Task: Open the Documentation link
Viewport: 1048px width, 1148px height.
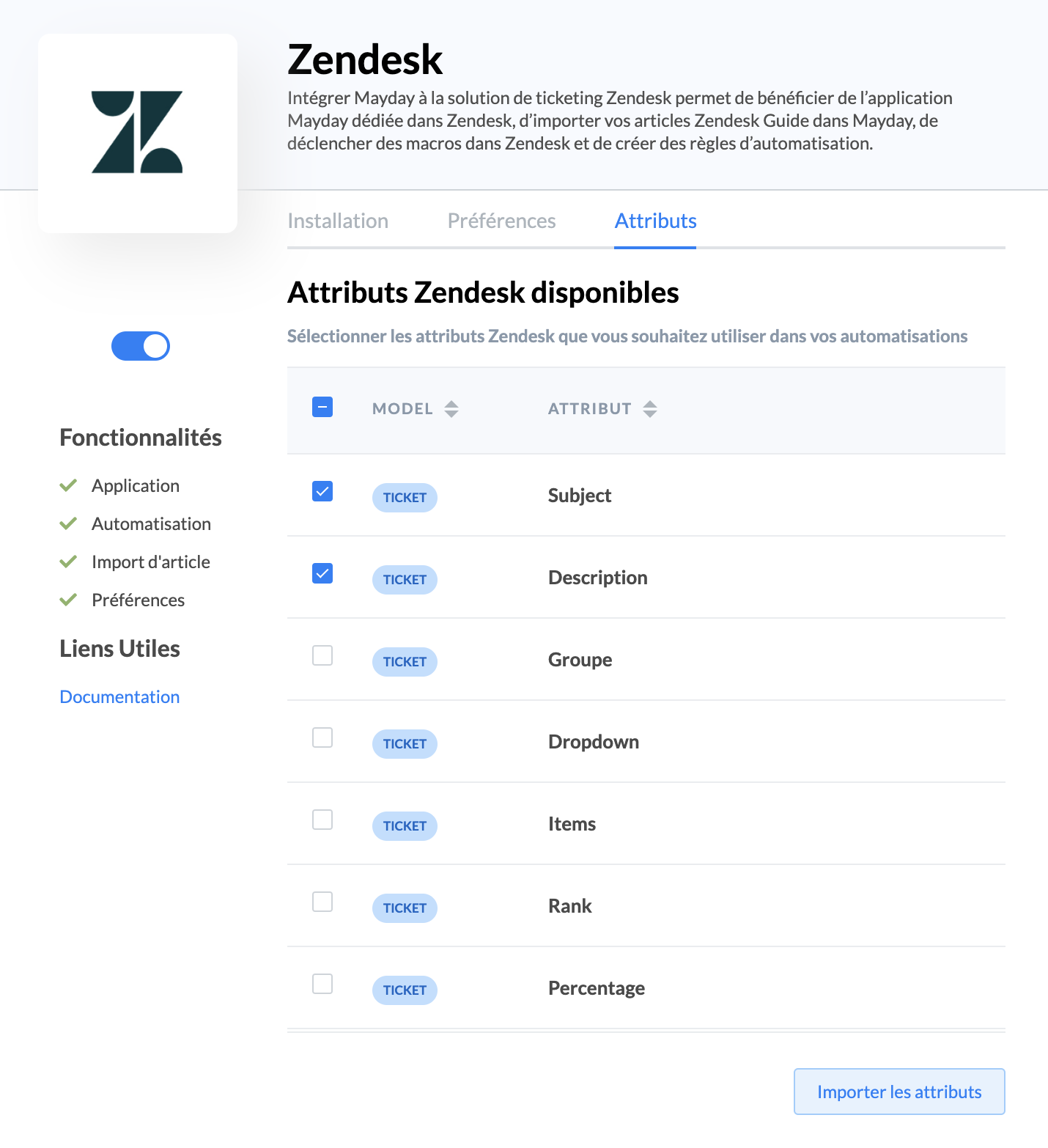Action: pos(119,696)
